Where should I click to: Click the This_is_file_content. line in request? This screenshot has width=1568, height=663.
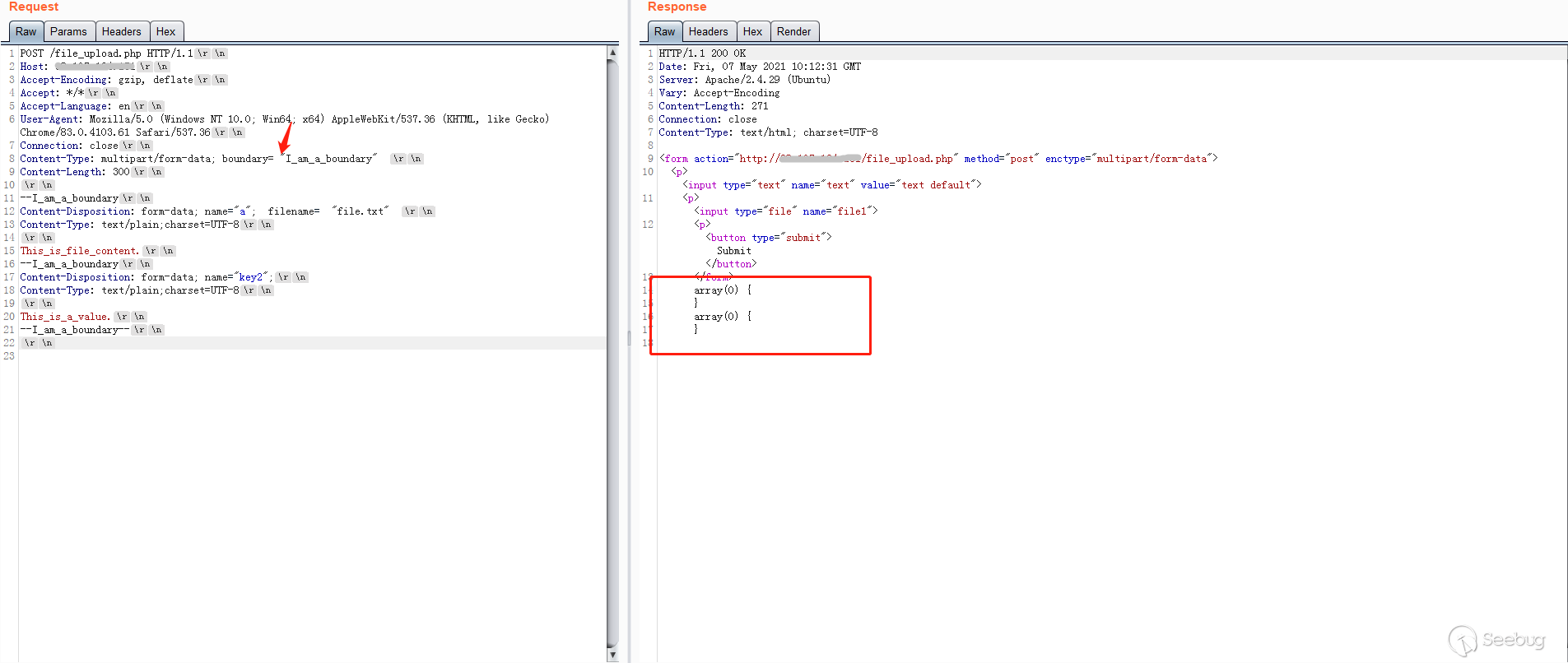79,251
